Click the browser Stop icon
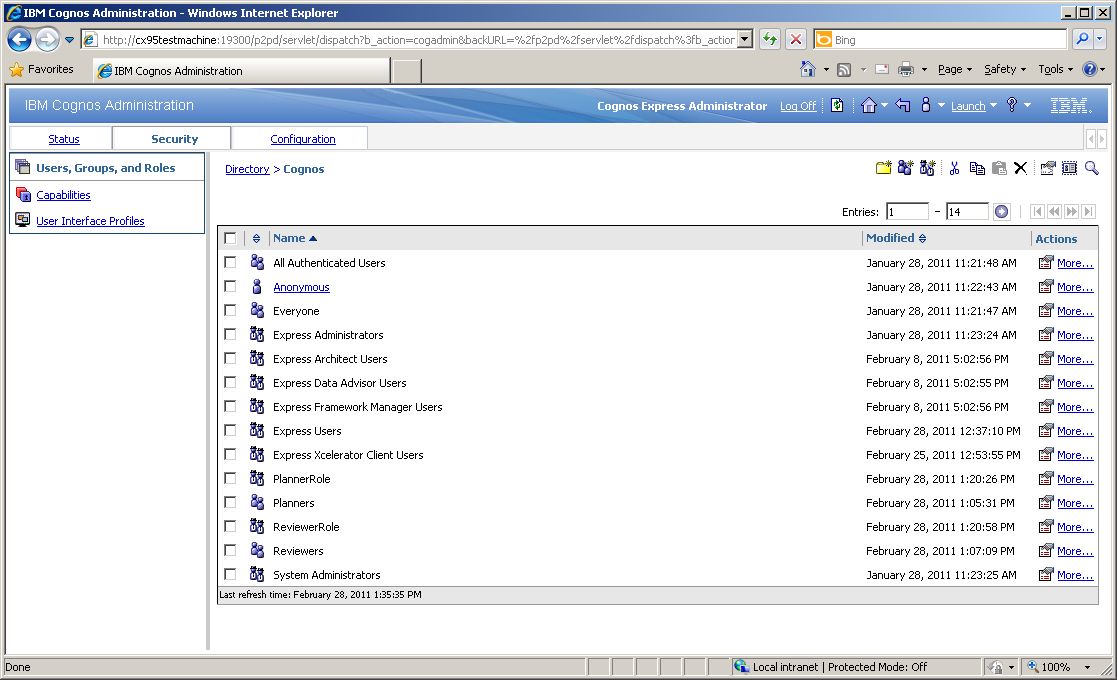1117x680 pixels. coord(796,39)
